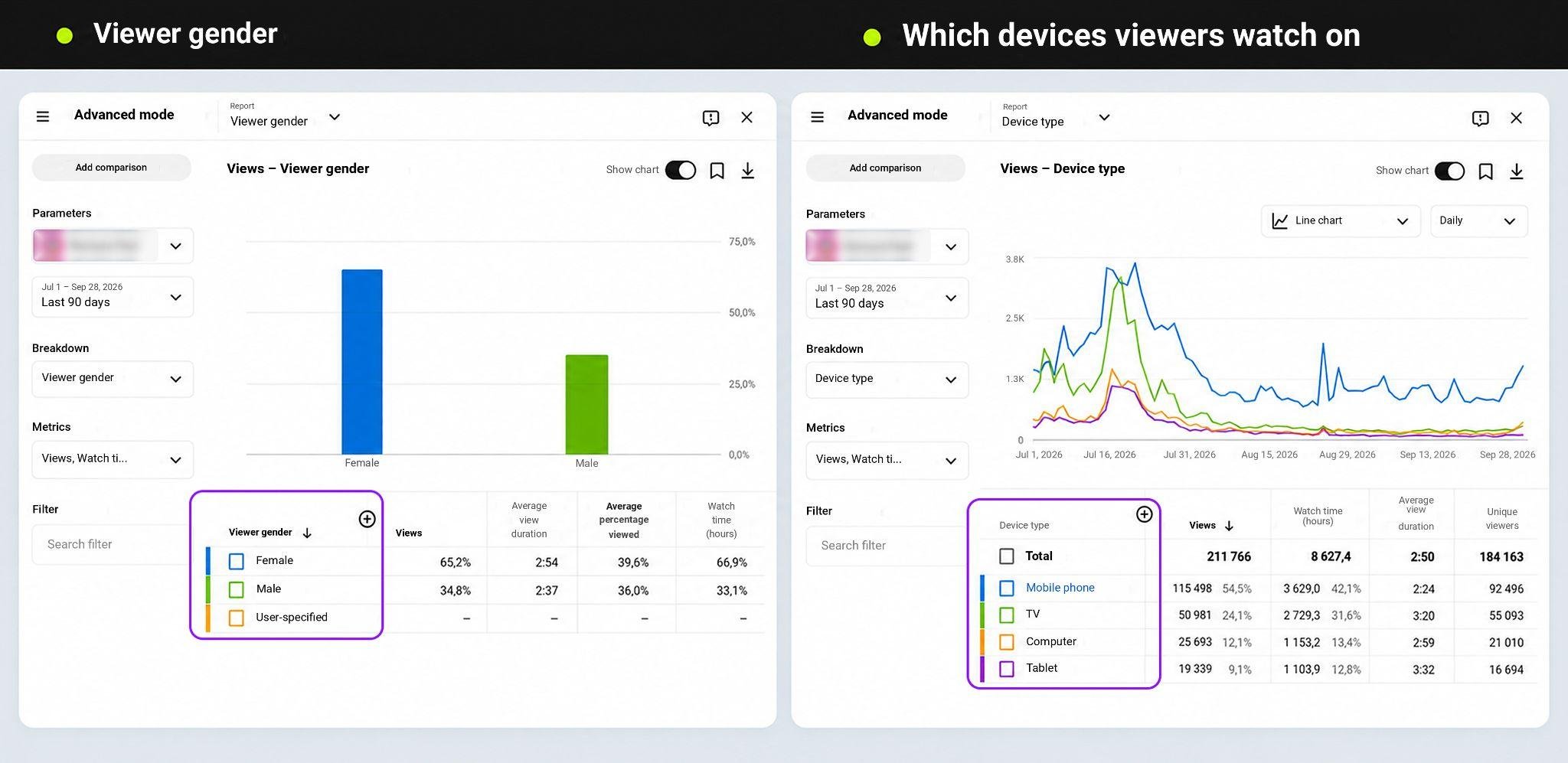Click feedback icon in Device type panel
Screen dimensions: 1568x763
[x=1480, y=119]
